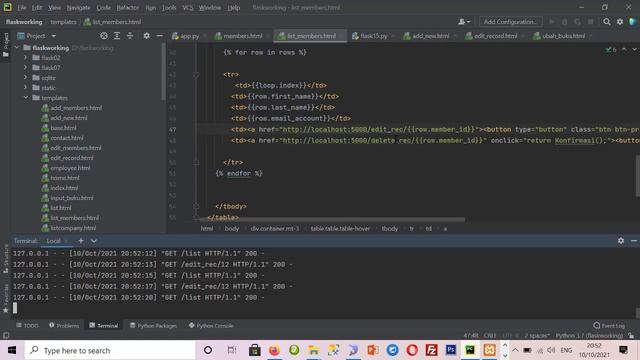Open the terminal sessions dropdown arrow
Image resolution: width=640 pixels, height=360 pixels.
click(x=94, y=241)
